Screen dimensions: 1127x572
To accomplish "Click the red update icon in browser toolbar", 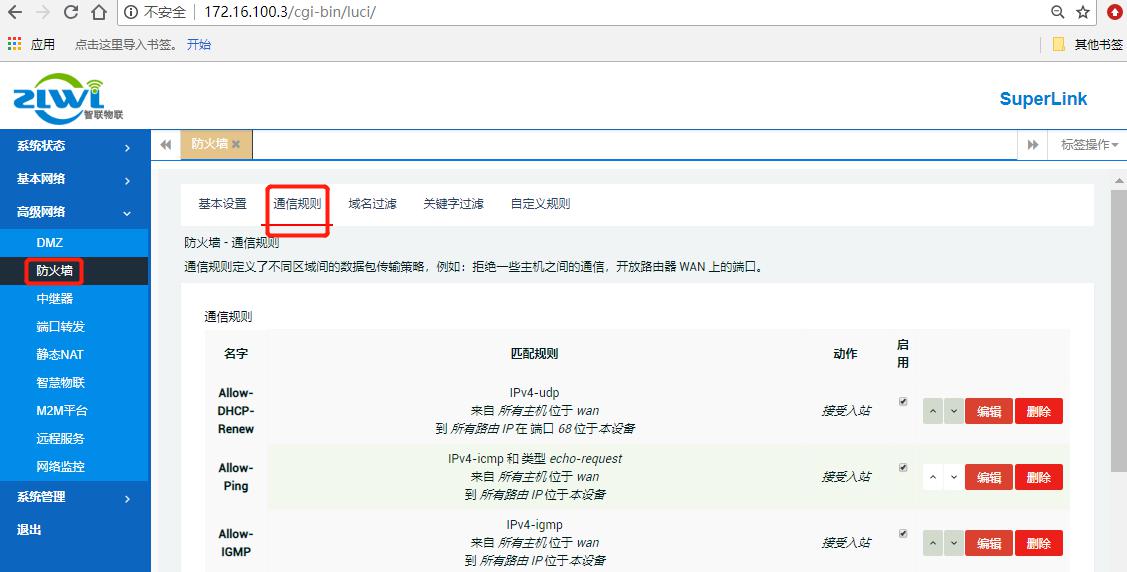I will point(1114,12).
